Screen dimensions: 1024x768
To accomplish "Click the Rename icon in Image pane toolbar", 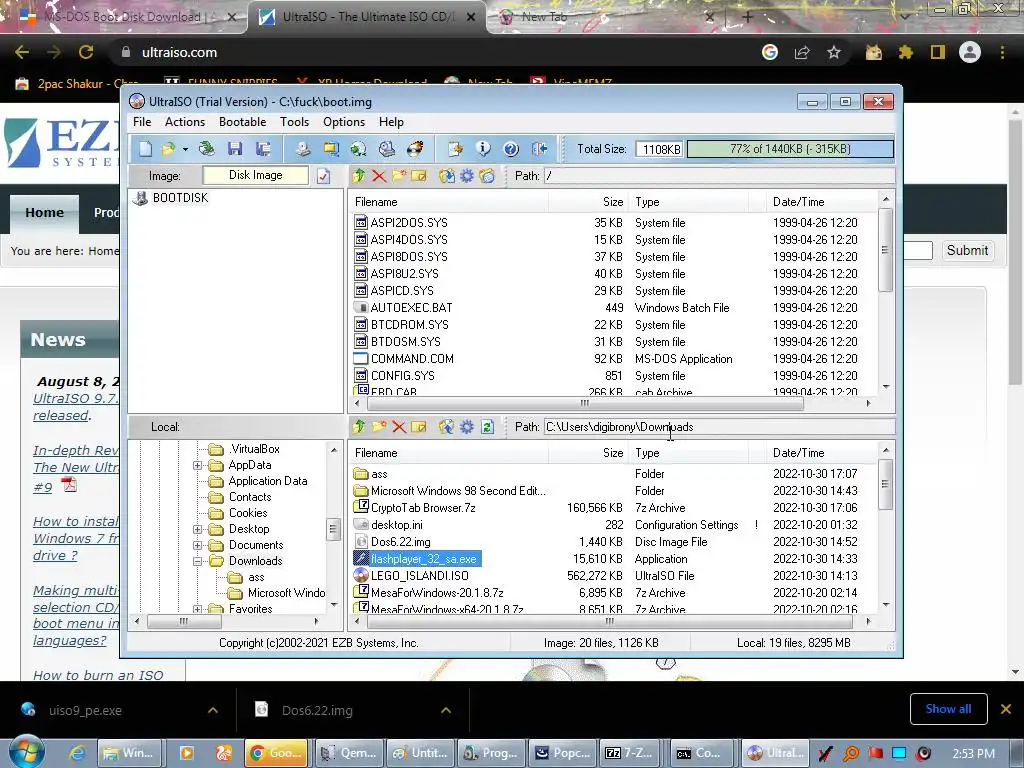I will click(419, 176).
